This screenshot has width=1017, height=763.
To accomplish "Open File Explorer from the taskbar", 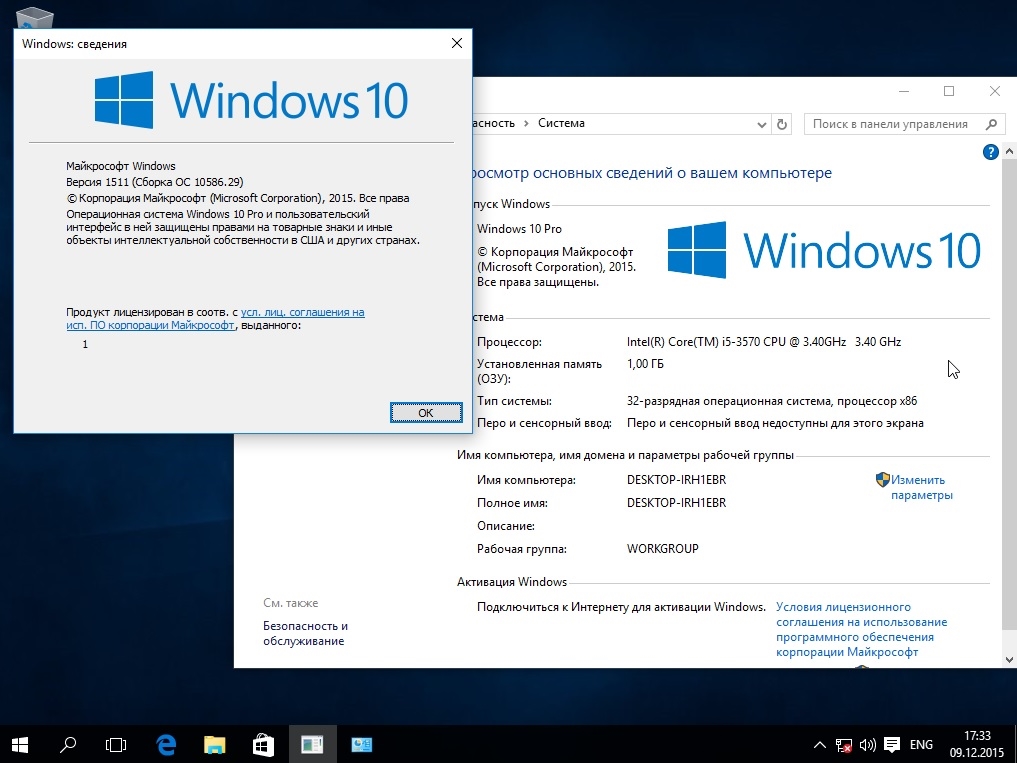I will coord(215,744).
